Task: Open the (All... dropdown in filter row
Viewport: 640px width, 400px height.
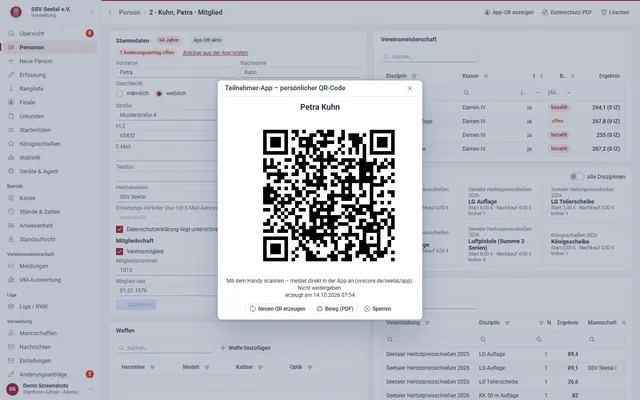Action: coord(559,93)
